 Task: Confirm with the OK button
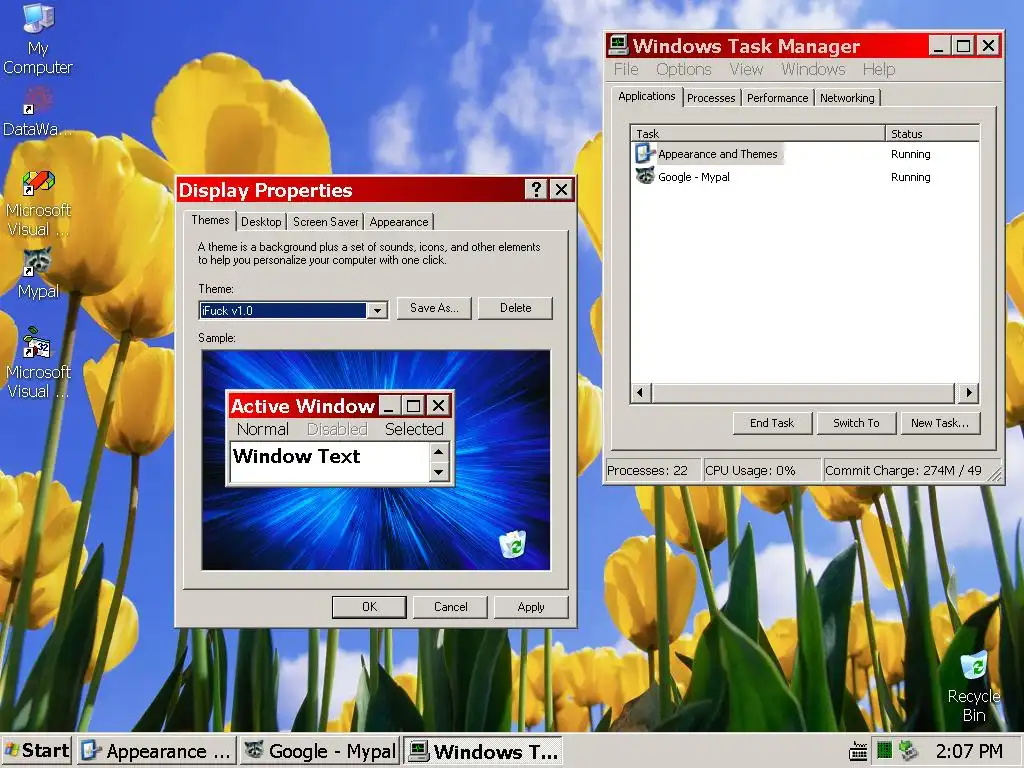click(369, 607)
